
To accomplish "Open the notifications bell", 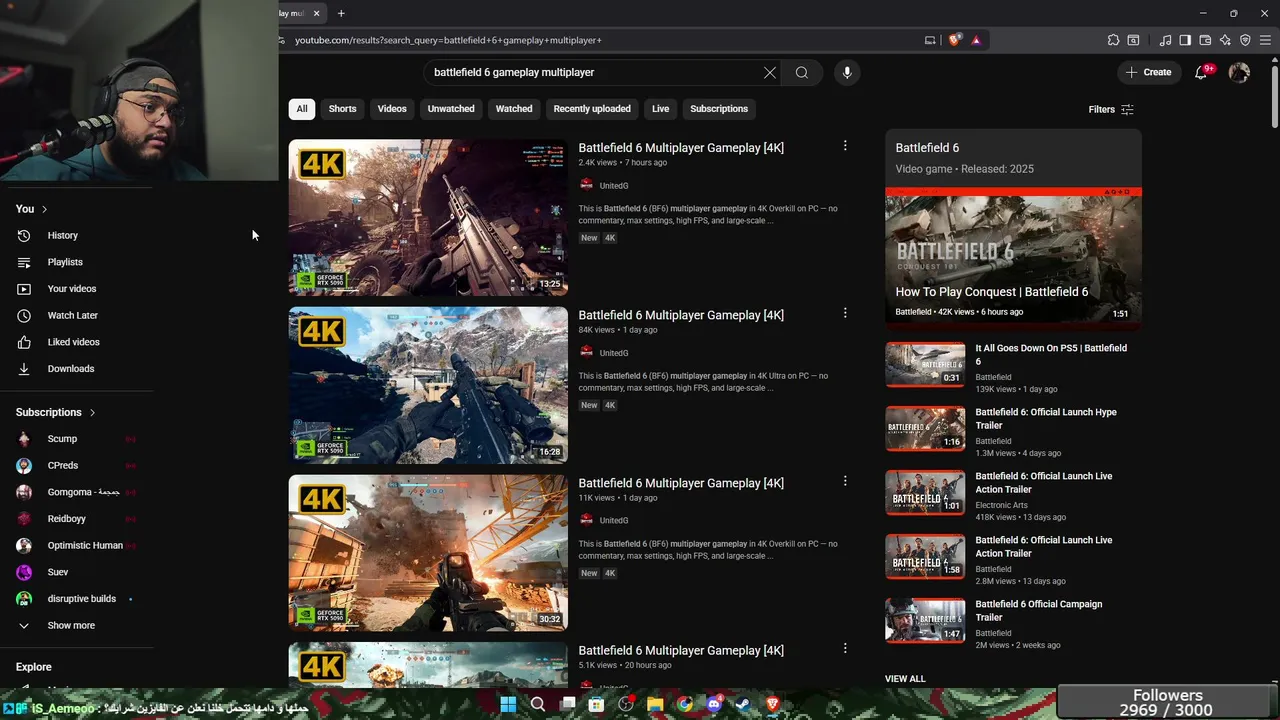I will click(1202, 72).
